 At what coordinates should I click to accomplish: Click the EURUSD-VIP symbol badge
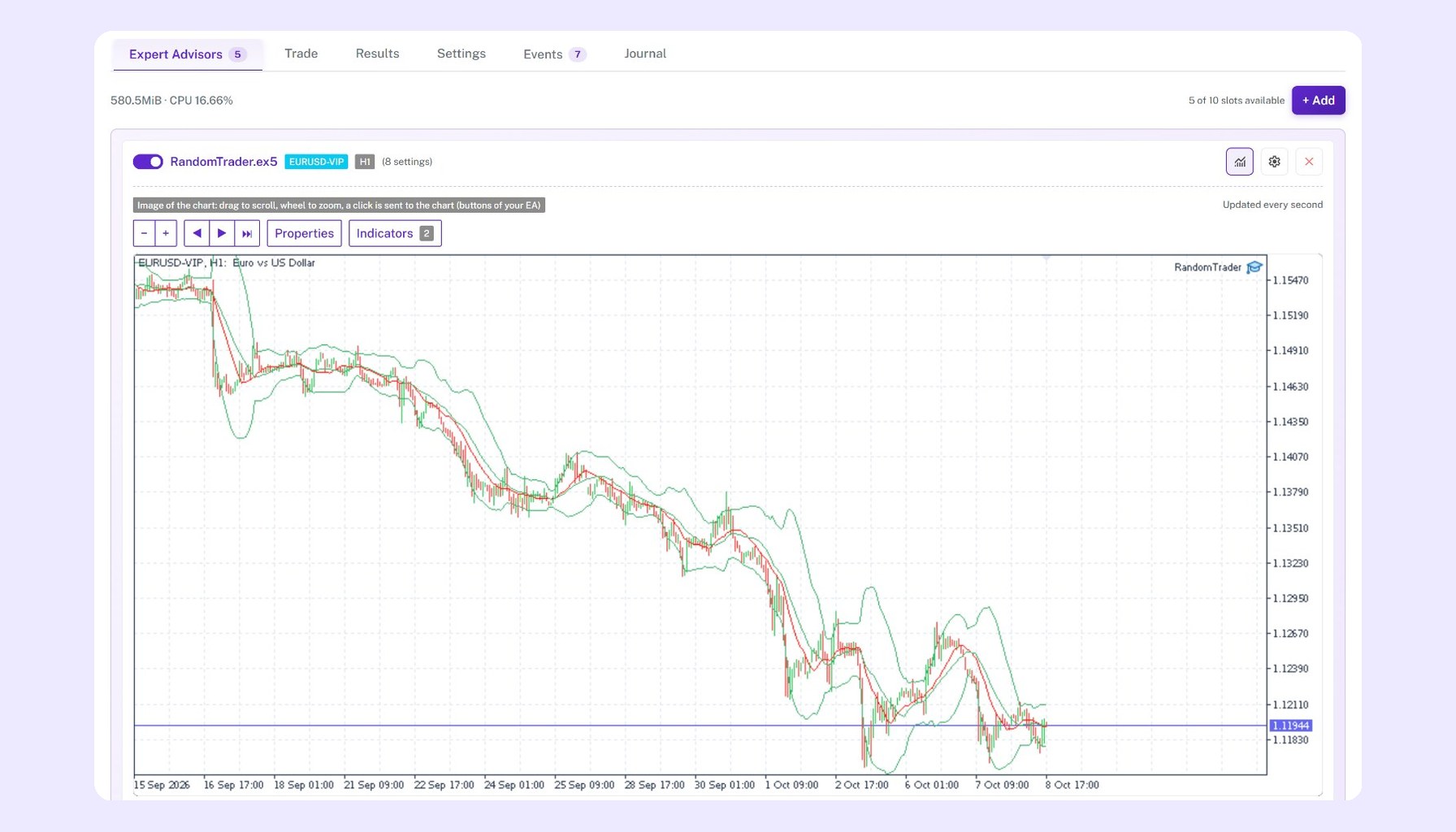316,162
